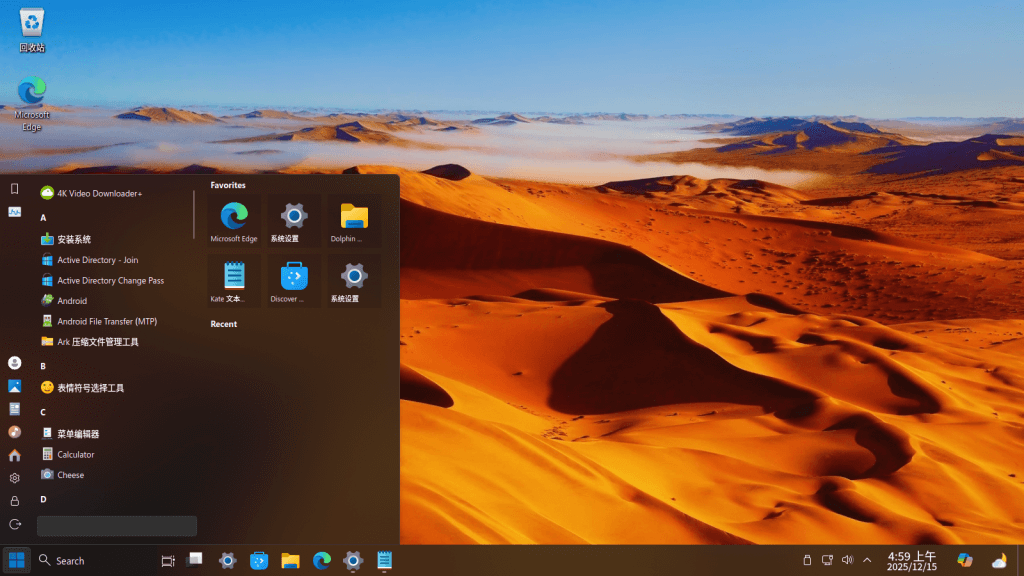Click the logout icon in menu sidebar
1024x576 pixels.
[14, 524]
